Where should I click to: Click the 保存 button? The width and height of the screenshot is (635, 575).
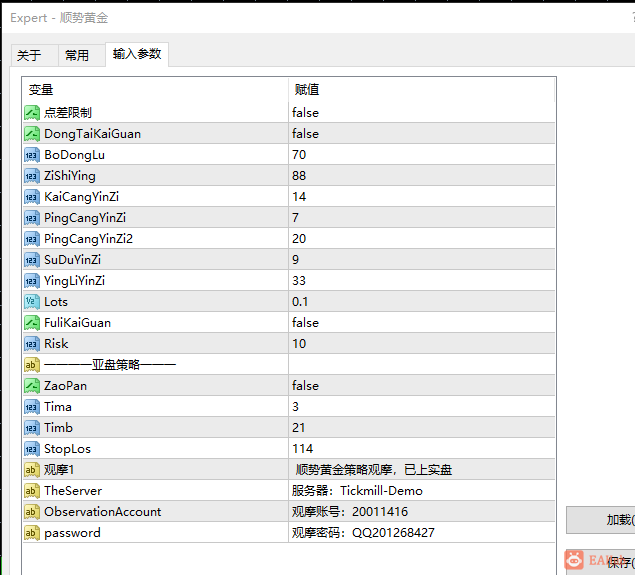coord(600,562)
